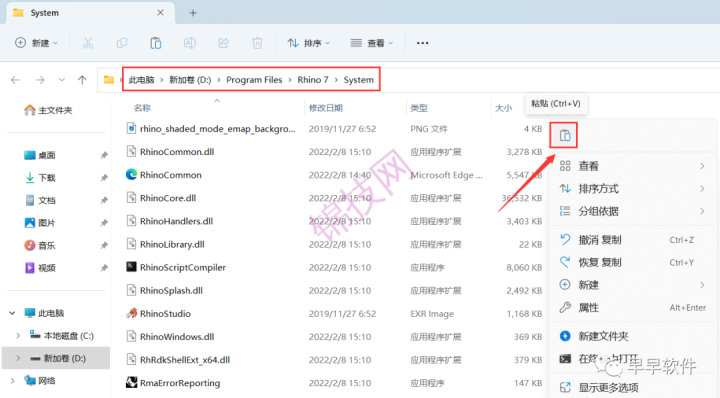Click the Paste icon in toolbar
720x398 pixels.
[x=156, y=43]
